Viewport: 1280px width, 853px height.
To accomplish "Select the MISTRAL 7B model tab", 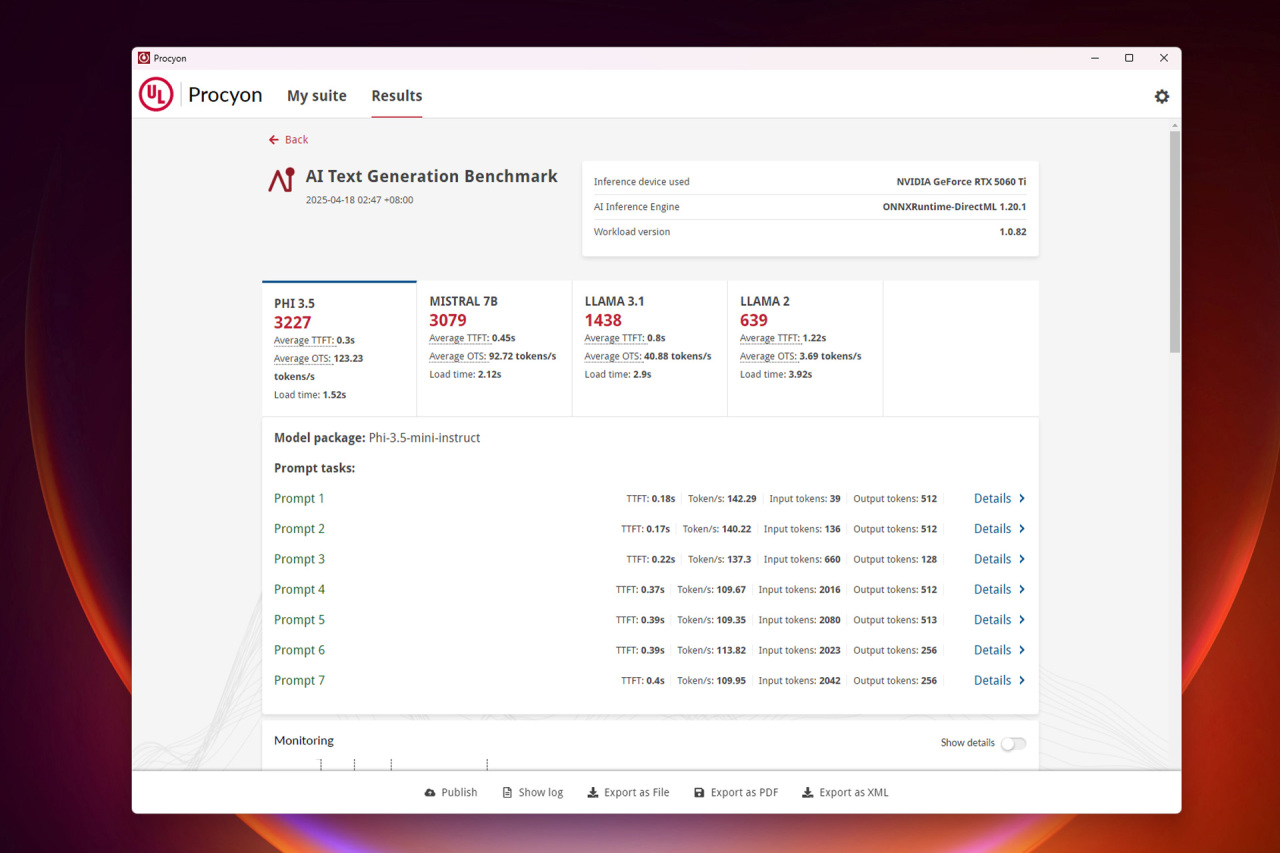I will pos(495,349).
